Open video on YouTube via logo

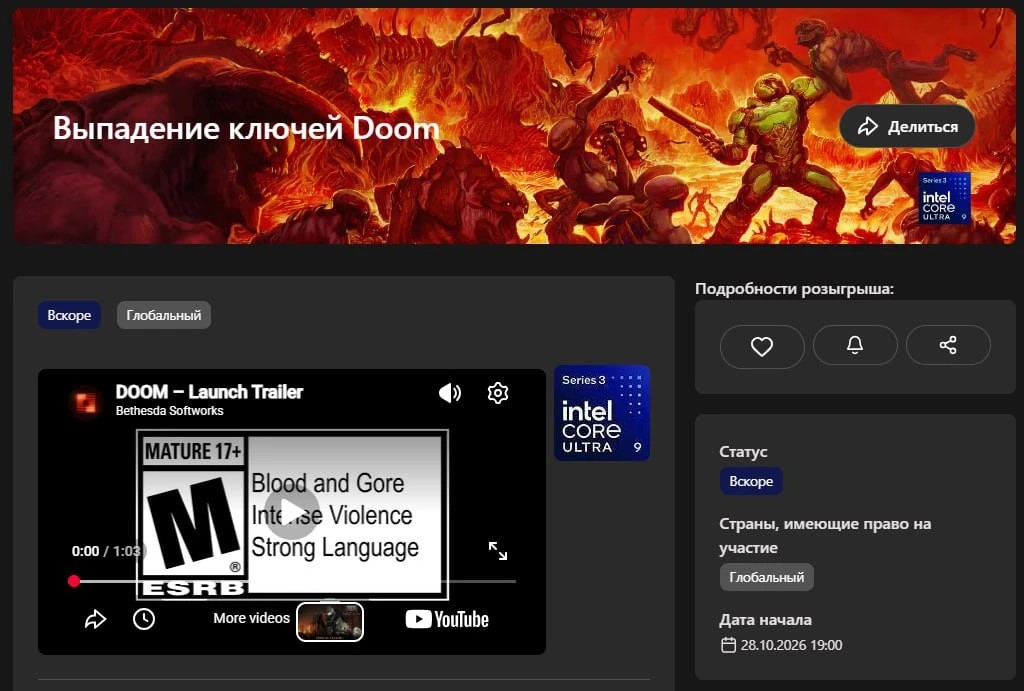447,619
